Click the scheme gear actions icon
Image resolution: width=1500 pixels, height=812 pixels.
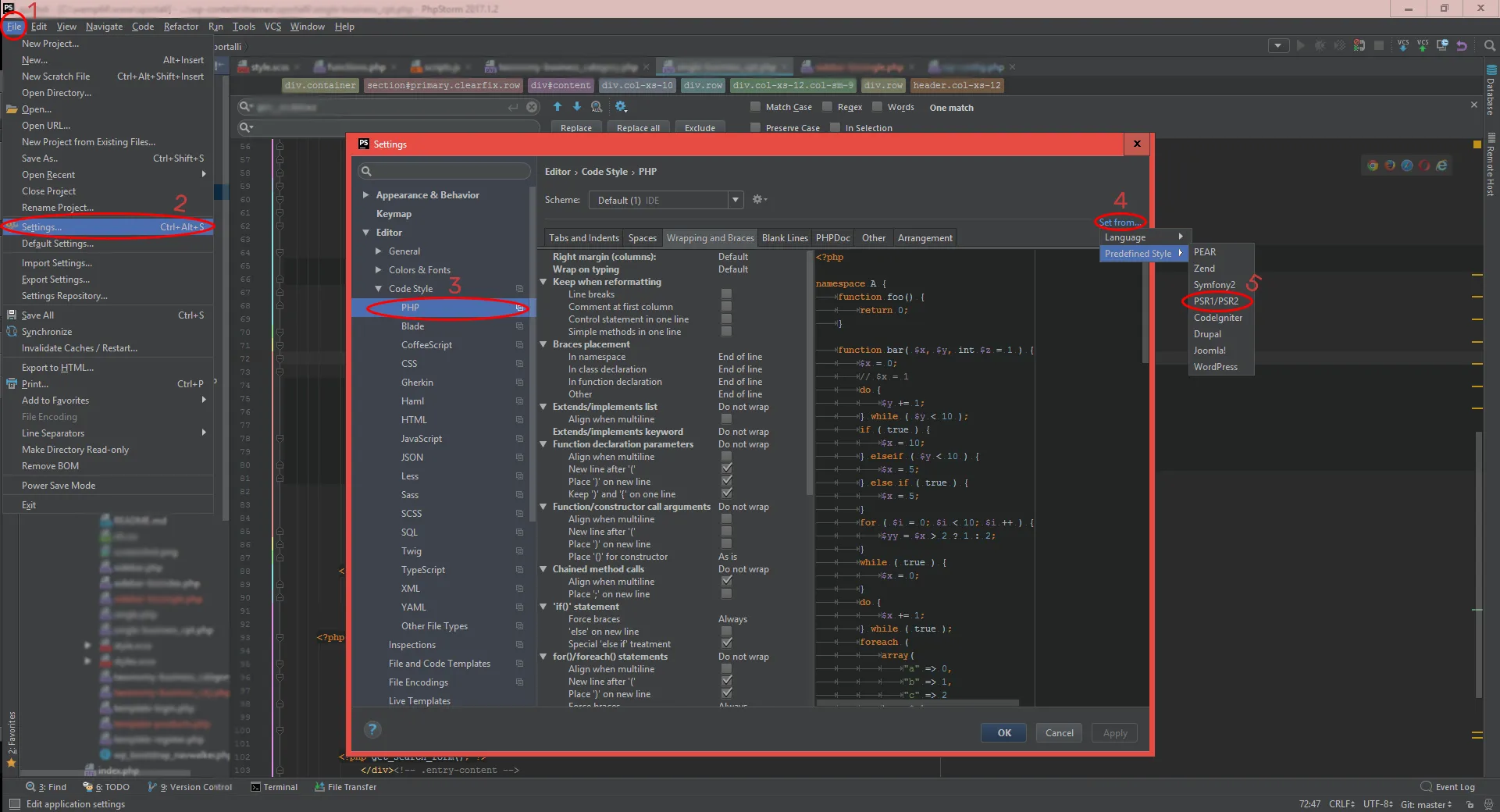point(759,200)
